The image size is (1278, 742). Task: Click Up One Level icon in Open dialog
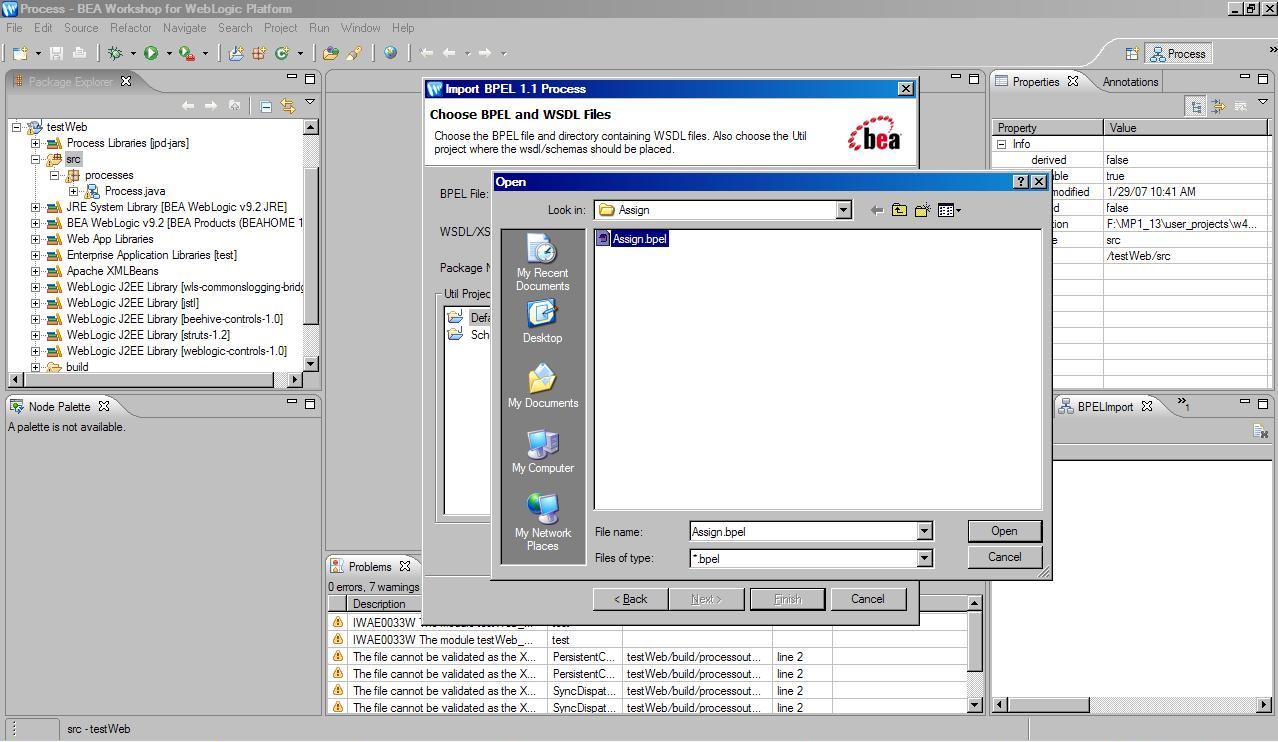[899, 210]
